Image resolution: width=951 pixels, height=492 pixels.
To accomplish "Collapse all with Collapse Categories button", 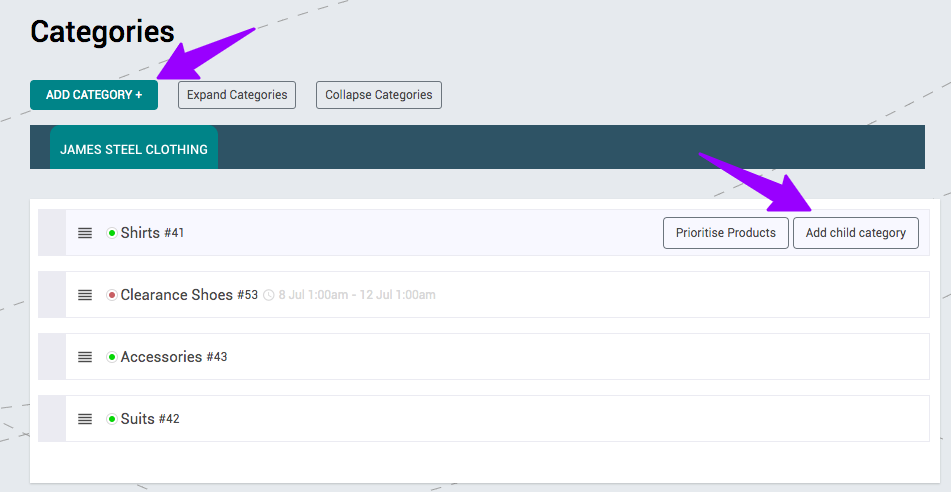I will click(x=378, y=95).
